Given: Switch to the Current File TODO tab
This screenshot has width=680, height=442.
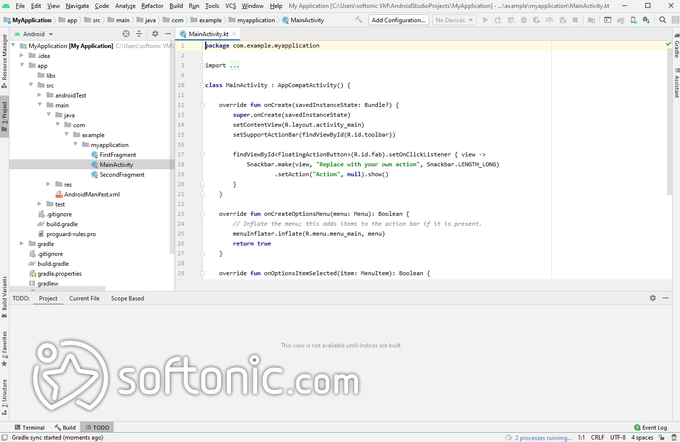Looking at the screenshot, I should pos(84,298).
